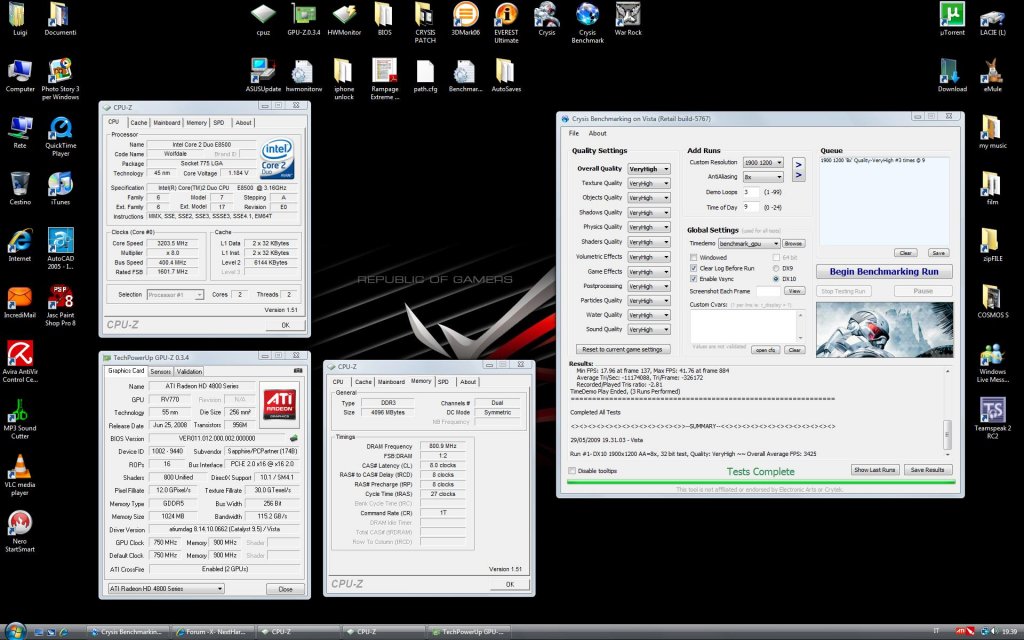Launch the 3DMark06 desktop shortcut

pyautogui.click(x=466, y=19)
